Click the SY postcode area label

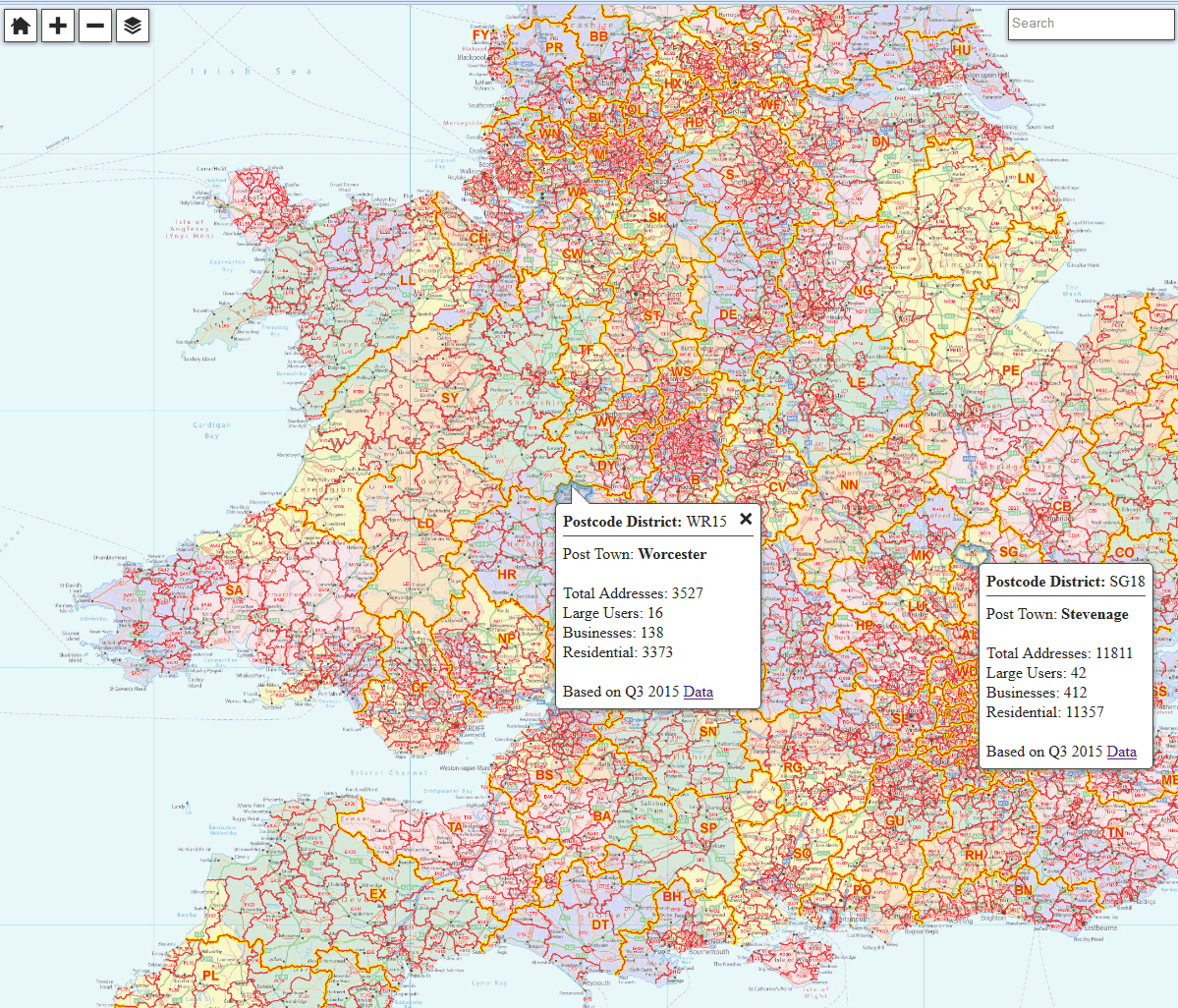(449, 398)
